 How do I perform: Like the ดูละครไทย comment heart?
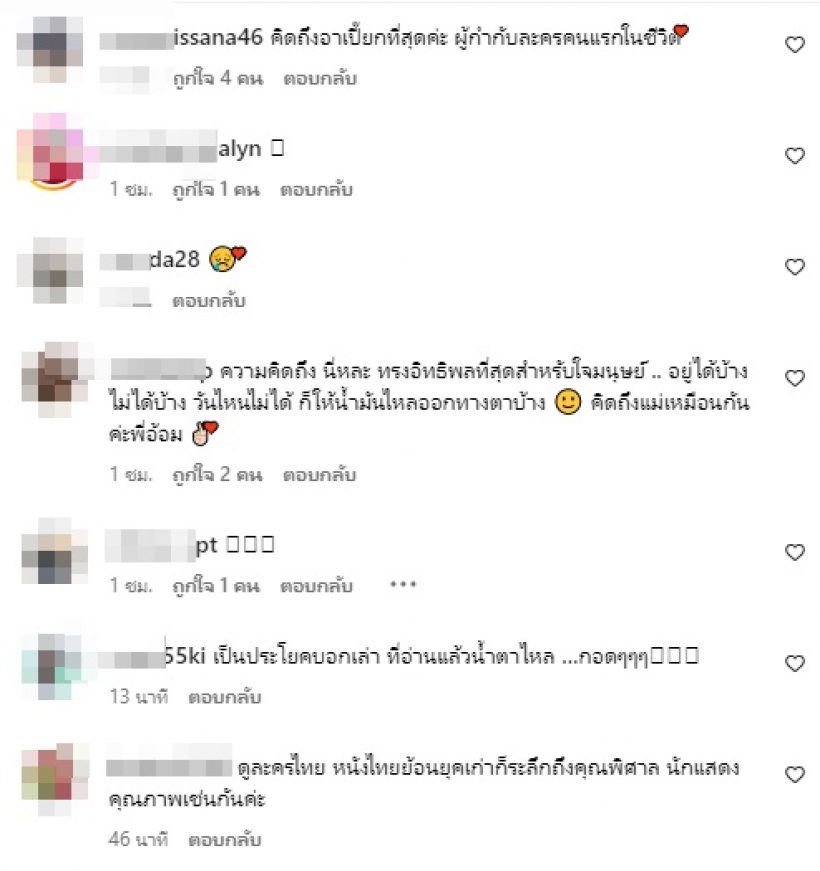(794, 774)
